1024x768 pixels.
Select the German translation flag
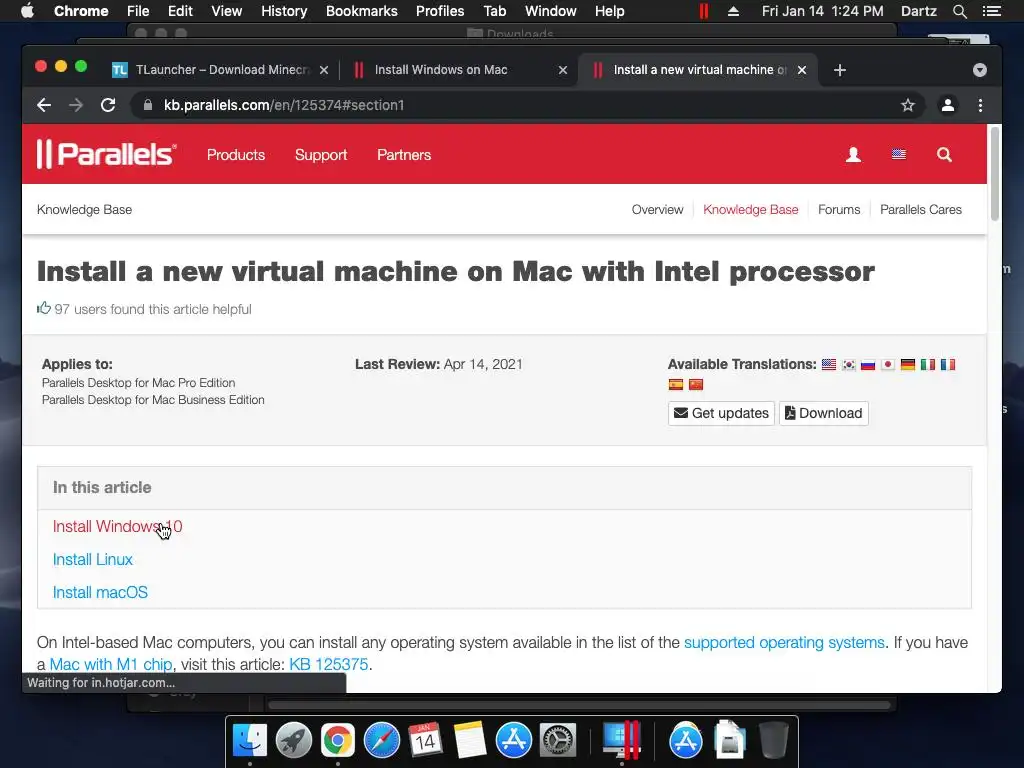[908, 364]
